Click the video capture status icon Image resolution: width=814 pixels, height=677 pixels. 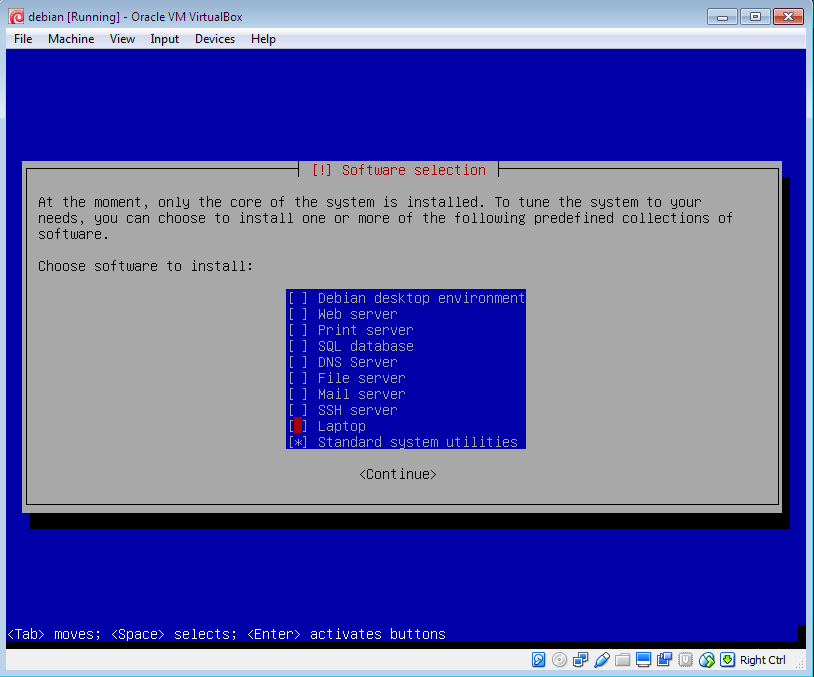(x=664, y=660)
